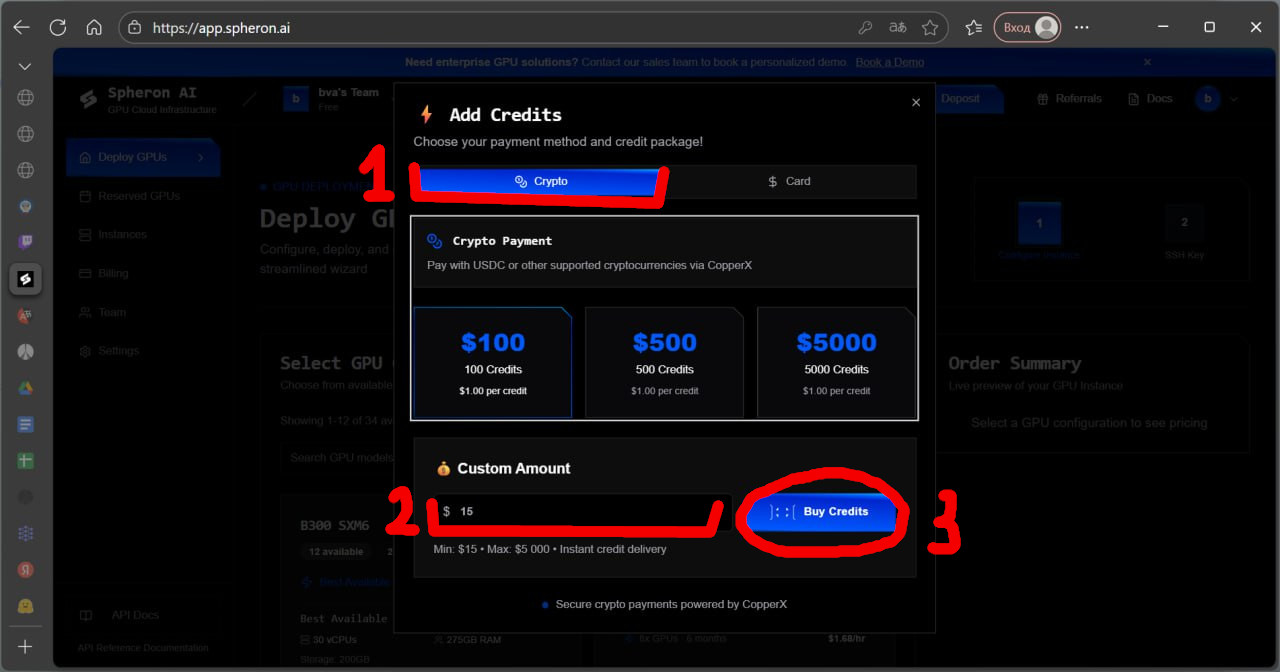
Task: Open Docs link in the Spheron header
Action: [x=1150, y=98]
